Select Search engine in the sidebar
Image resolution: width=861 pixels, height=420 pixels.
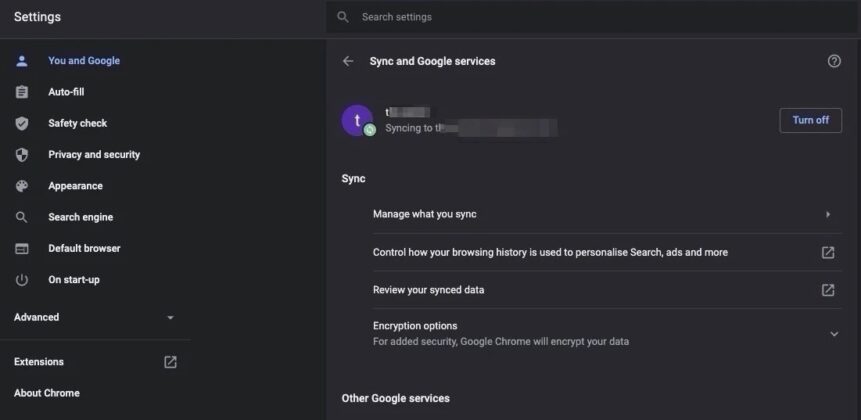tap(81, 217)
